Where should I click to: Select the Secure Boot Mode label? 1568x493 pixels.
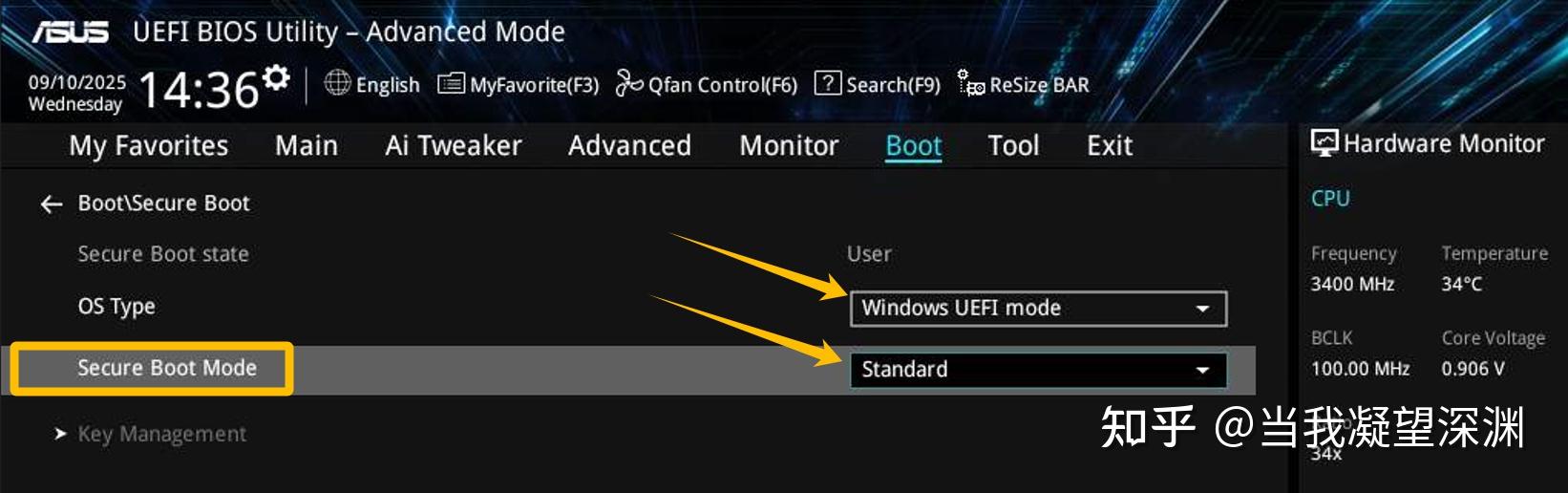coord(167,368)
